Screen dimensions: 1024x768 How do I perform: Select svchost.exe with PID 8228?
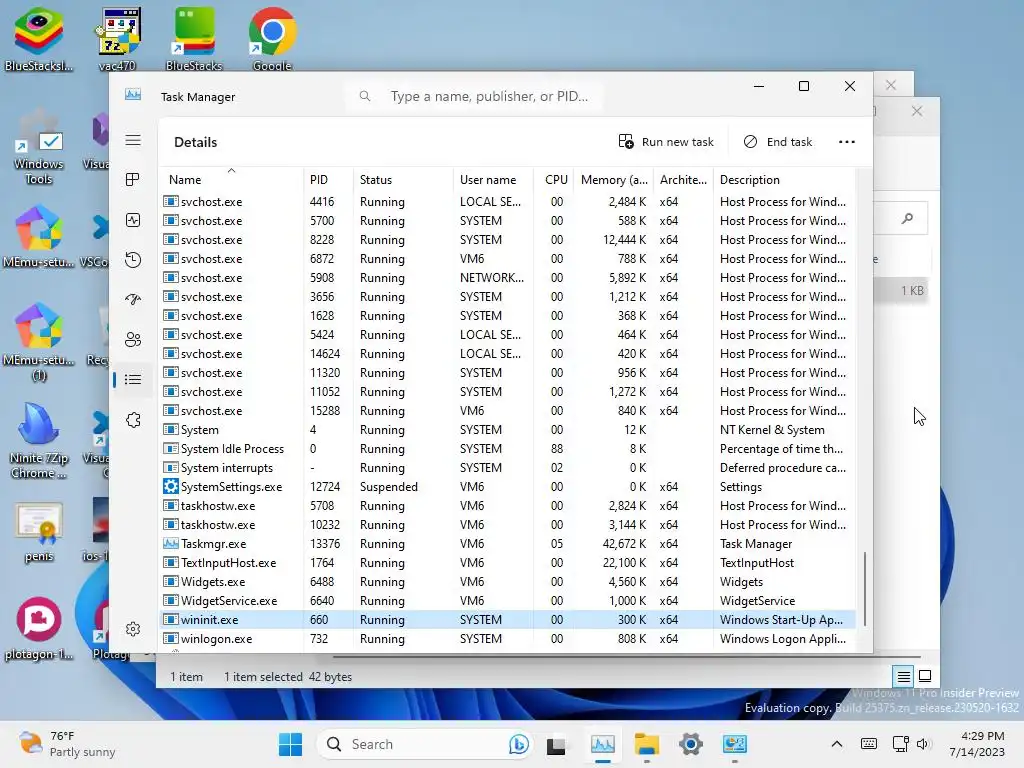tap(507, 240)
